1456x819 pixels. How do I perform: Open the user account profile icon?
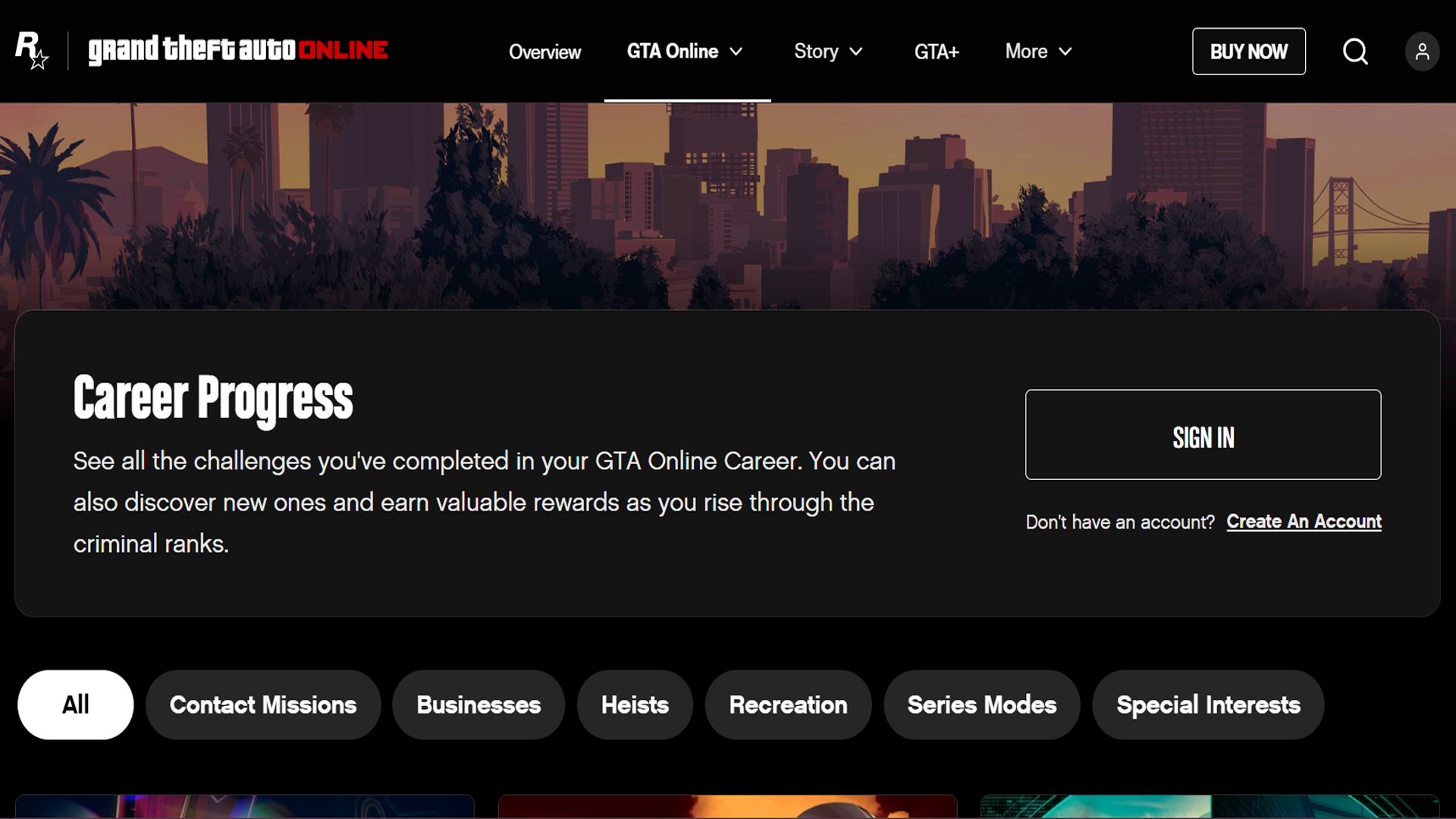click(1422, 52)
